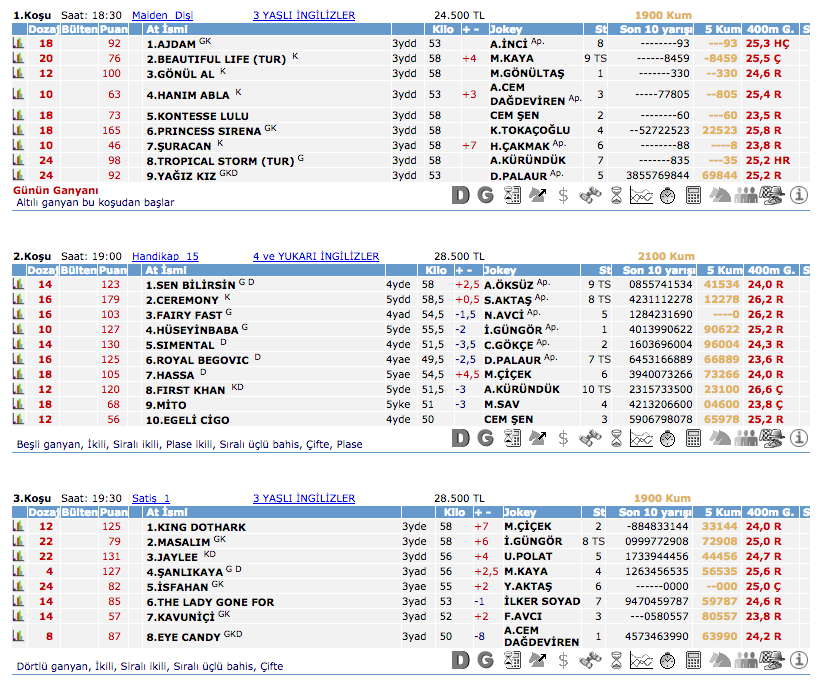Click the people group icon under race 3

(745, 661)
